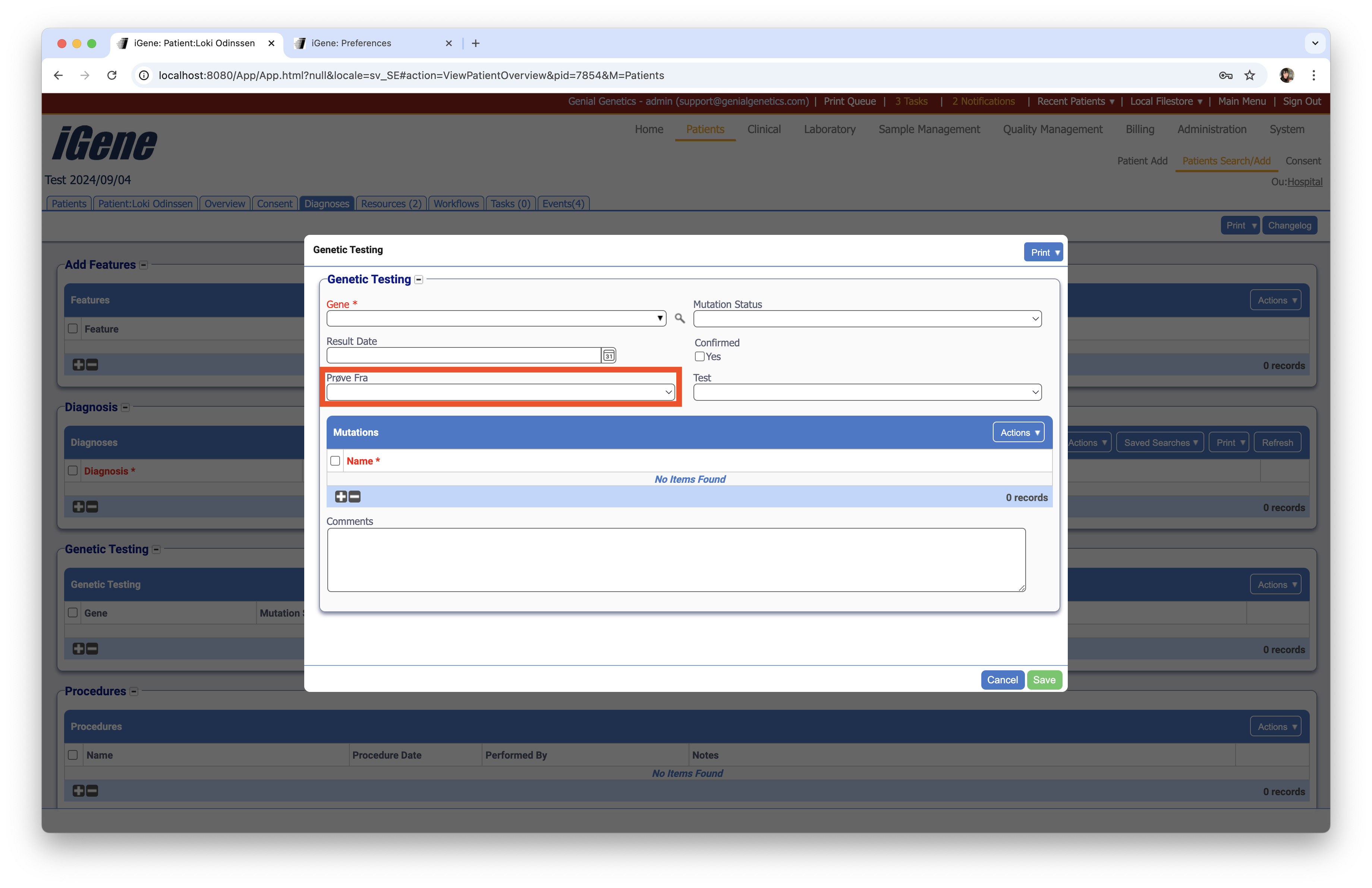
Task: Click inside the Comments text area
Action: coord(676,560)
